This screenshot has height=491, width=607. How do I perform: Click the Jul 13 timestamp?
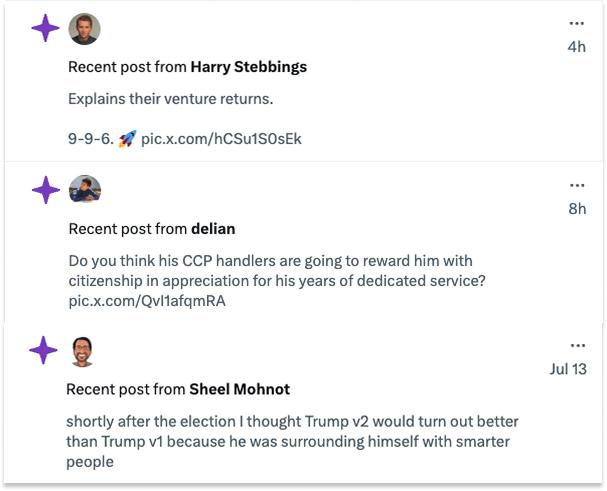[568, 369]
